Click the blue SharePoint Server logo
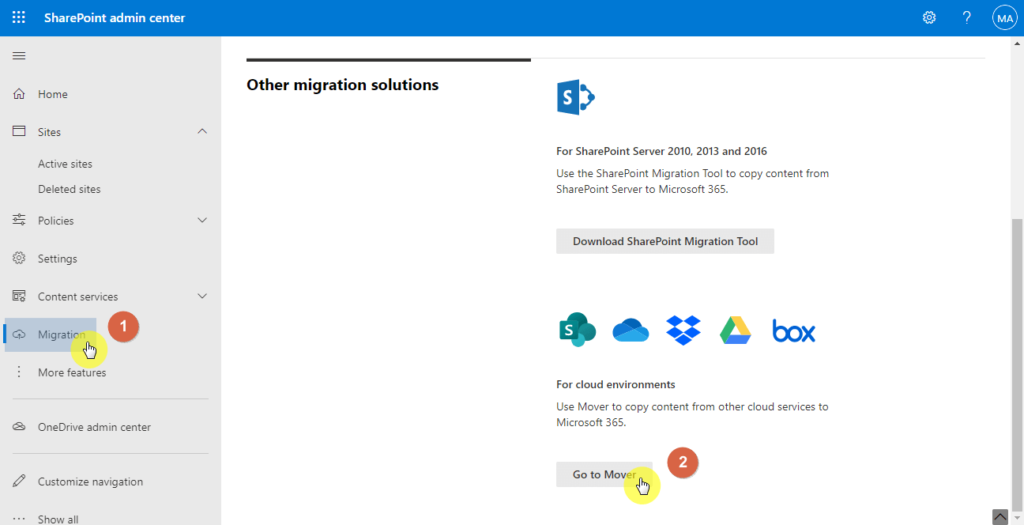Screen dimensions: 1024x525 tap(575, 99)
